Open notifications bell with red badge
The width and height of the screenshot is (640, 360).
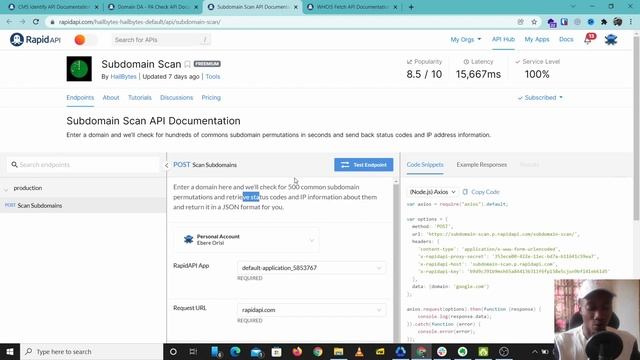(x=589, y=39)
